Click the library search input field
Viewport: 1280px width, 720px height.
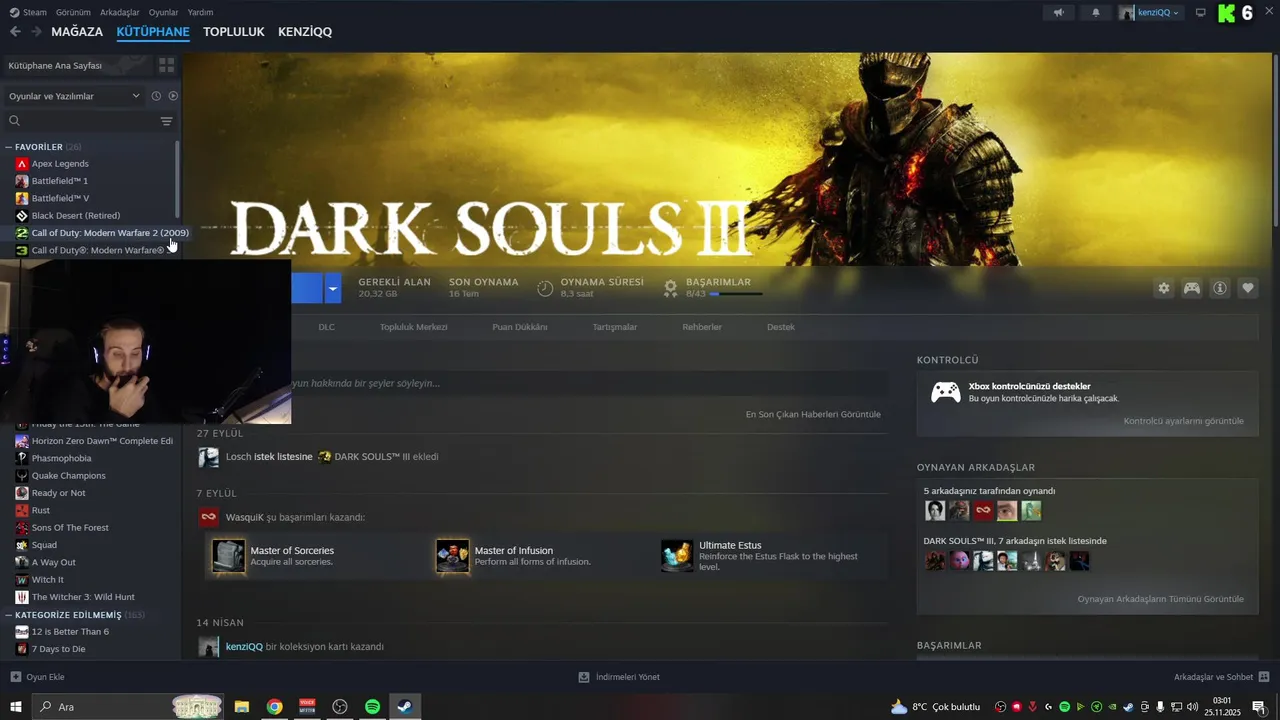[x=90, y=121]
